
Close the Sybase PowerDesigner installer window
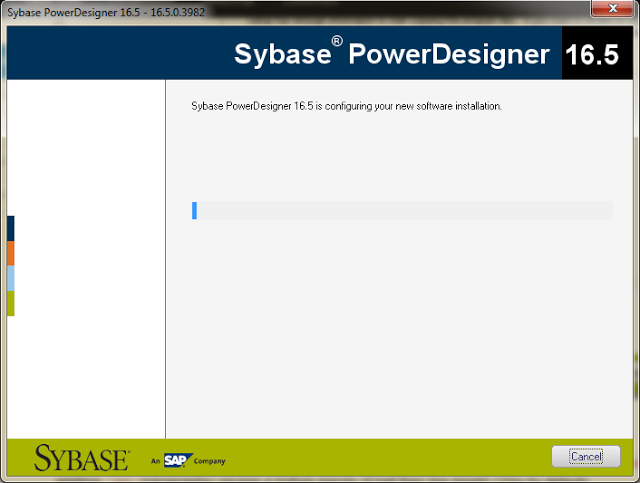(x=612, y=8)
